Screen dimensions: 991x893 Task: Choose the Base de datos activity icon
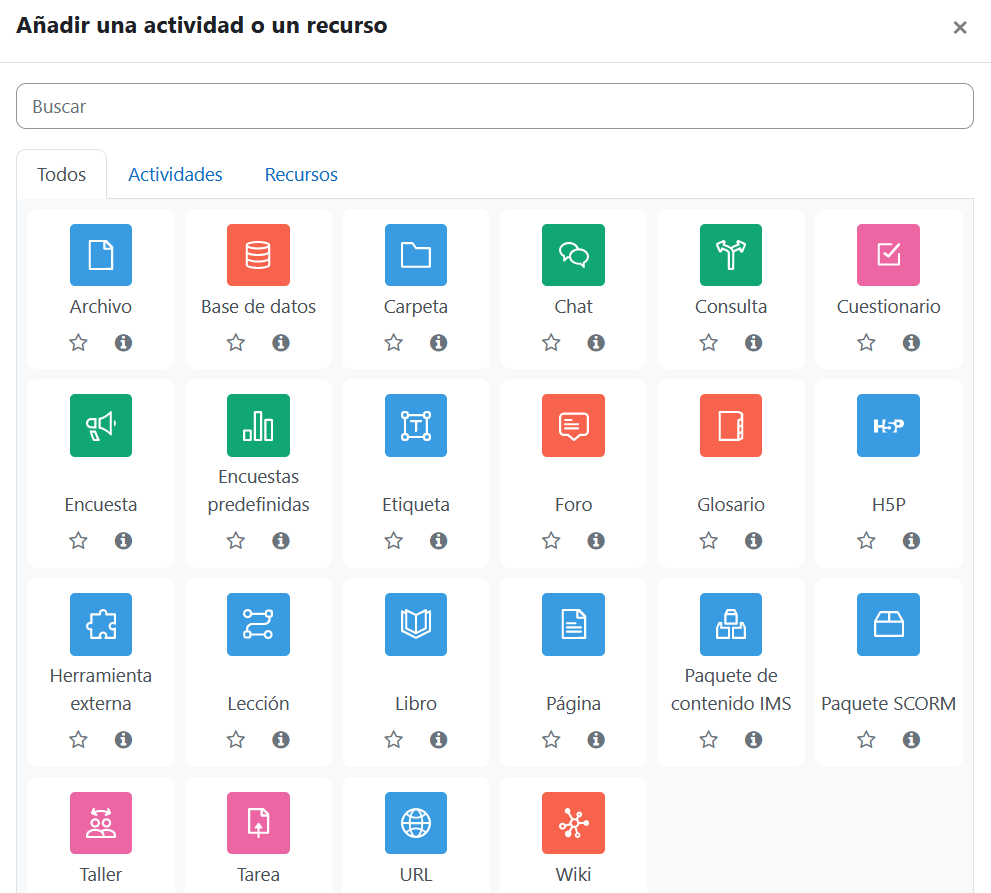tap(258, 255)
